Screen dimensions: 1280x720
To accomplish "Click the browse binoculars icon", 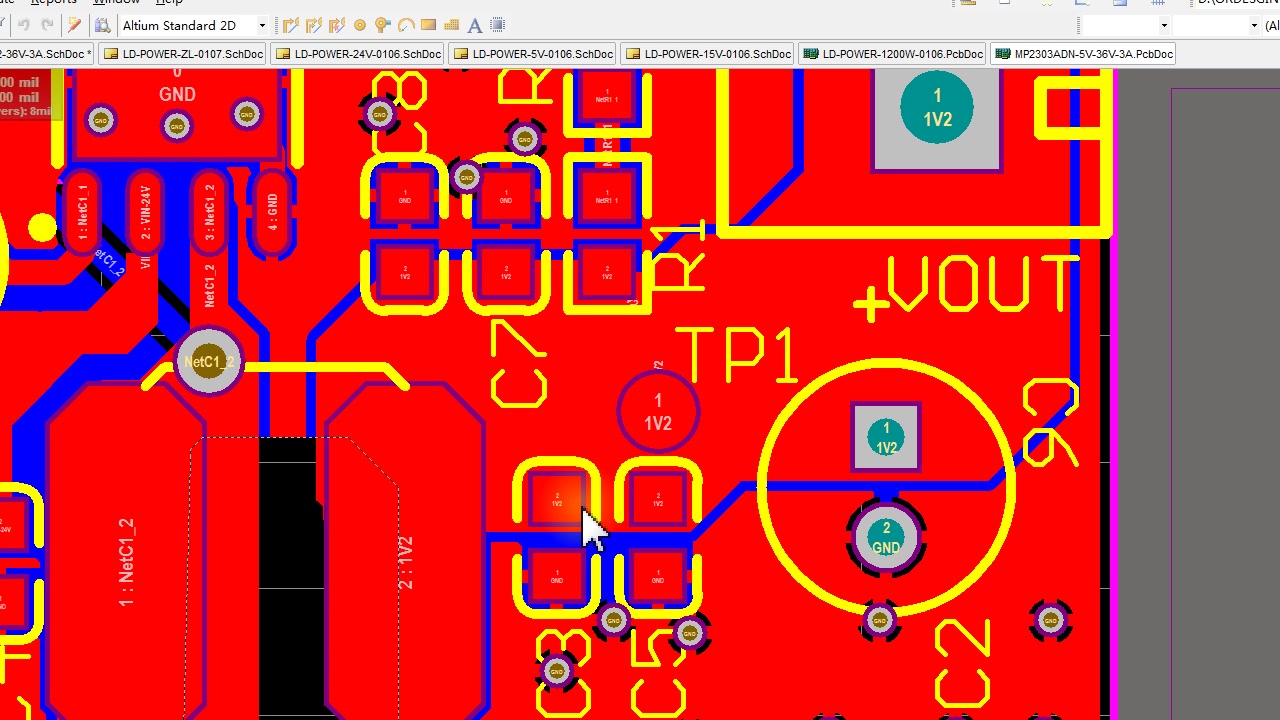I will point(102,25).
